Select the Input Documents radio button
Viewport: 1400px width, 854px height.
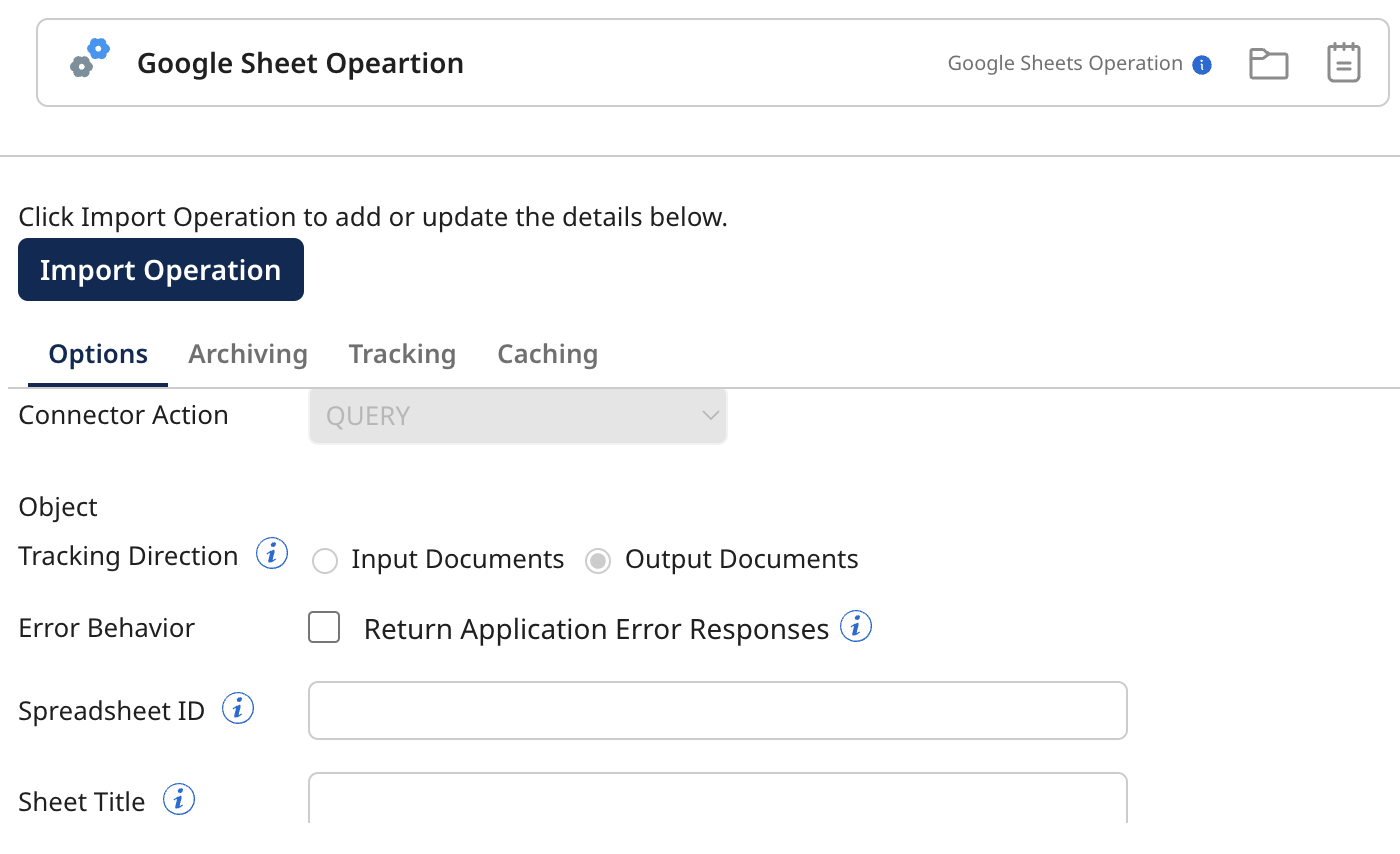click(324, 561)
